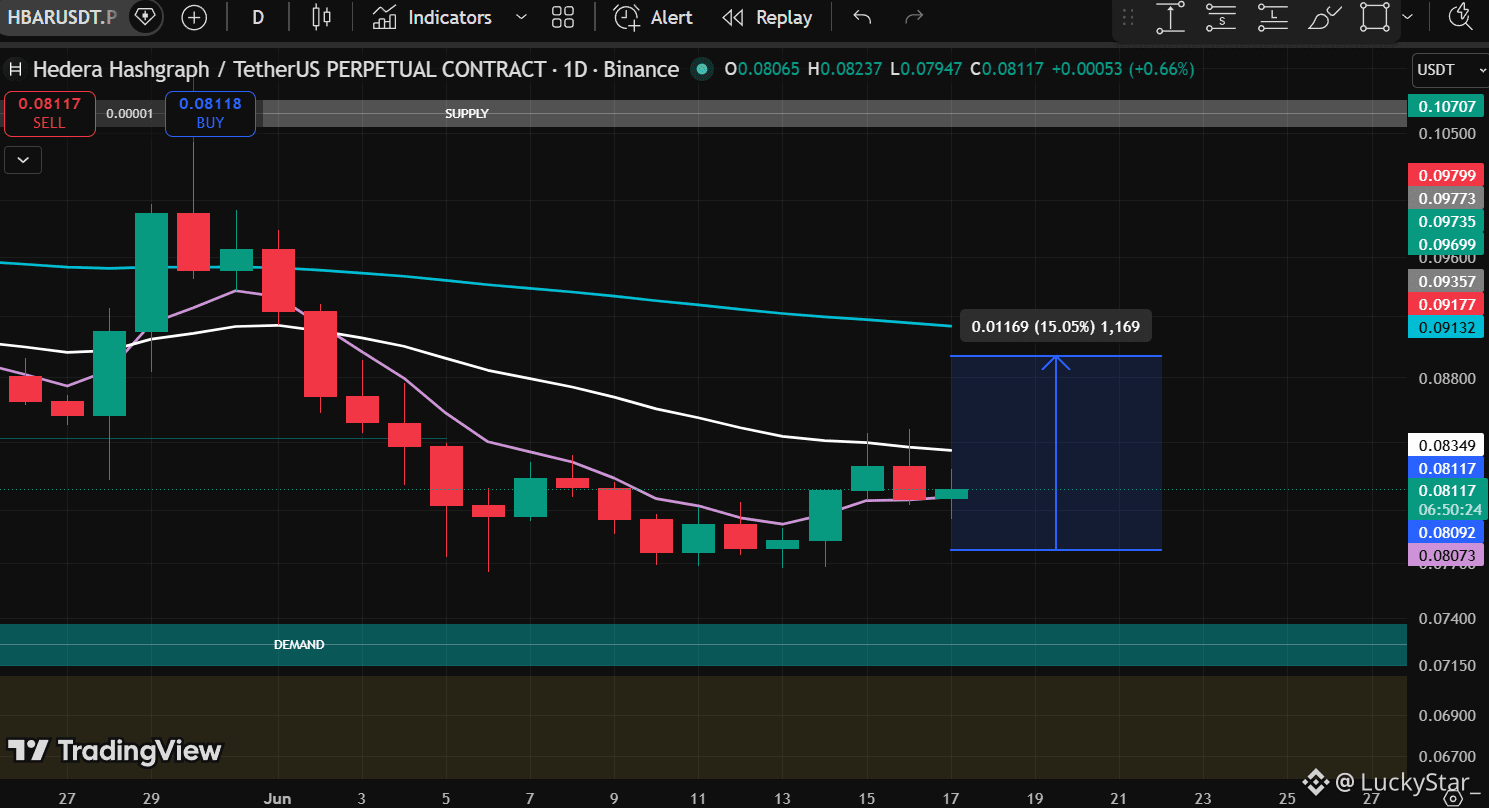Click the Hedera Hashgraph / TetherUS chart title
Viewport: 1489px width, 808px height.
click(356, 69)
